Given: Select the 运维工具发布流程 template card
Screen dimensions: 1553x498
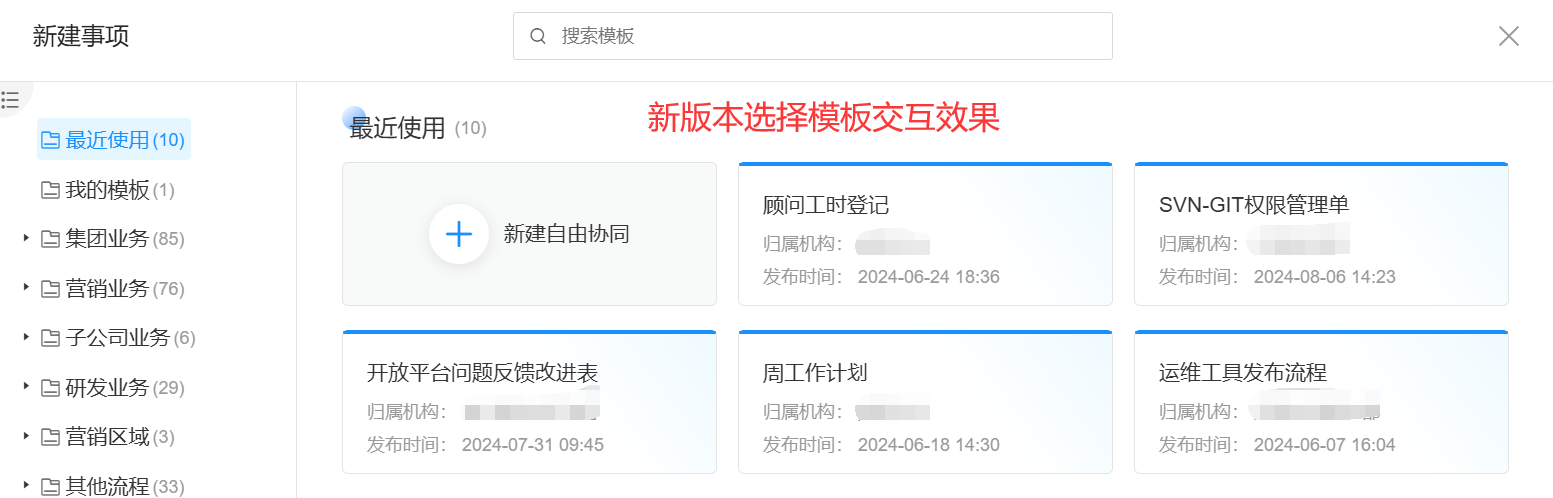Looking at the screenshot, I should tap(1320, 402).
